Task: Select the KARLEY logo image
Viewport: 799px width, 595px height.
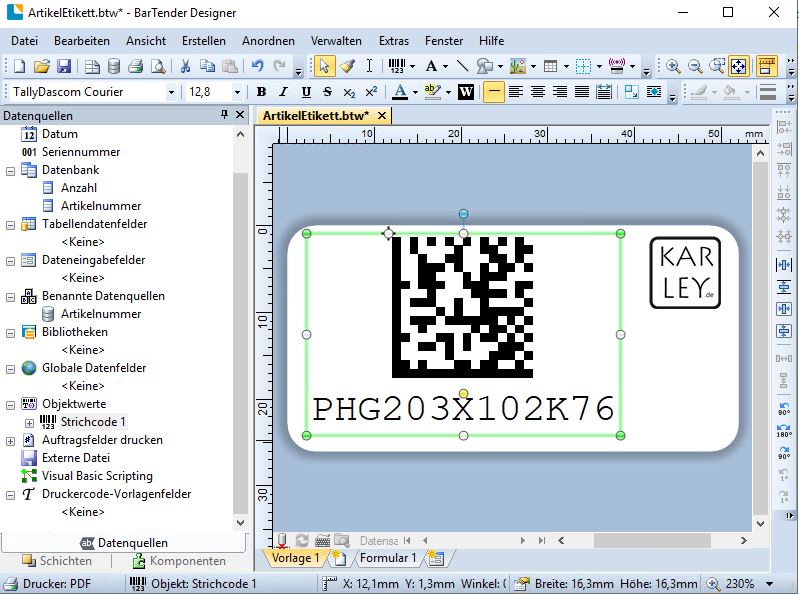Action: click(685, 273)
